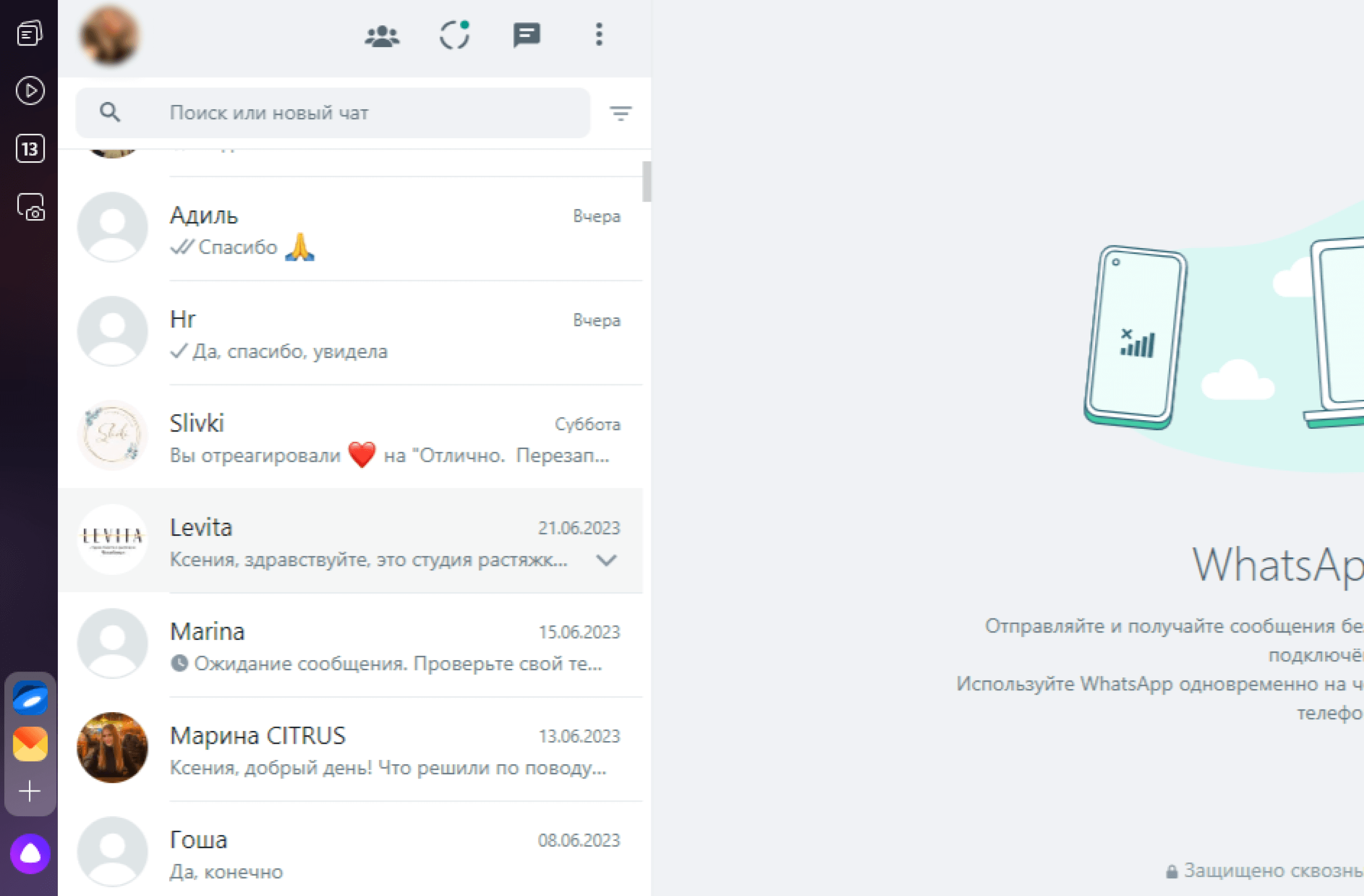Start a new chat via message icon
This screenshot has width=1364, height=896.
click(x=526, y=35)
